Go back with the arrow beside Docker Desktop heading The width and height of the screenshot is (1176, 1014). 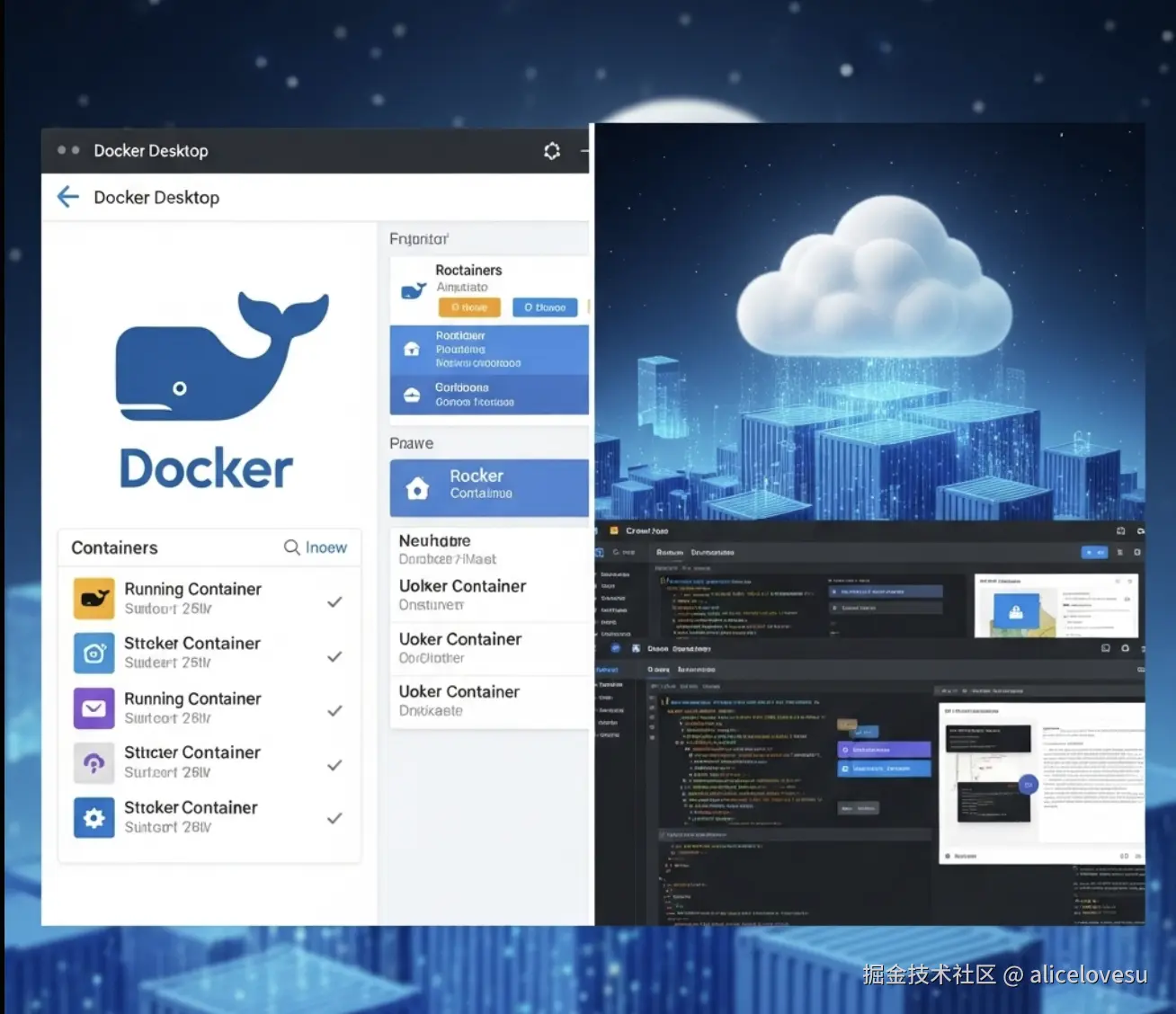(68, 197)
